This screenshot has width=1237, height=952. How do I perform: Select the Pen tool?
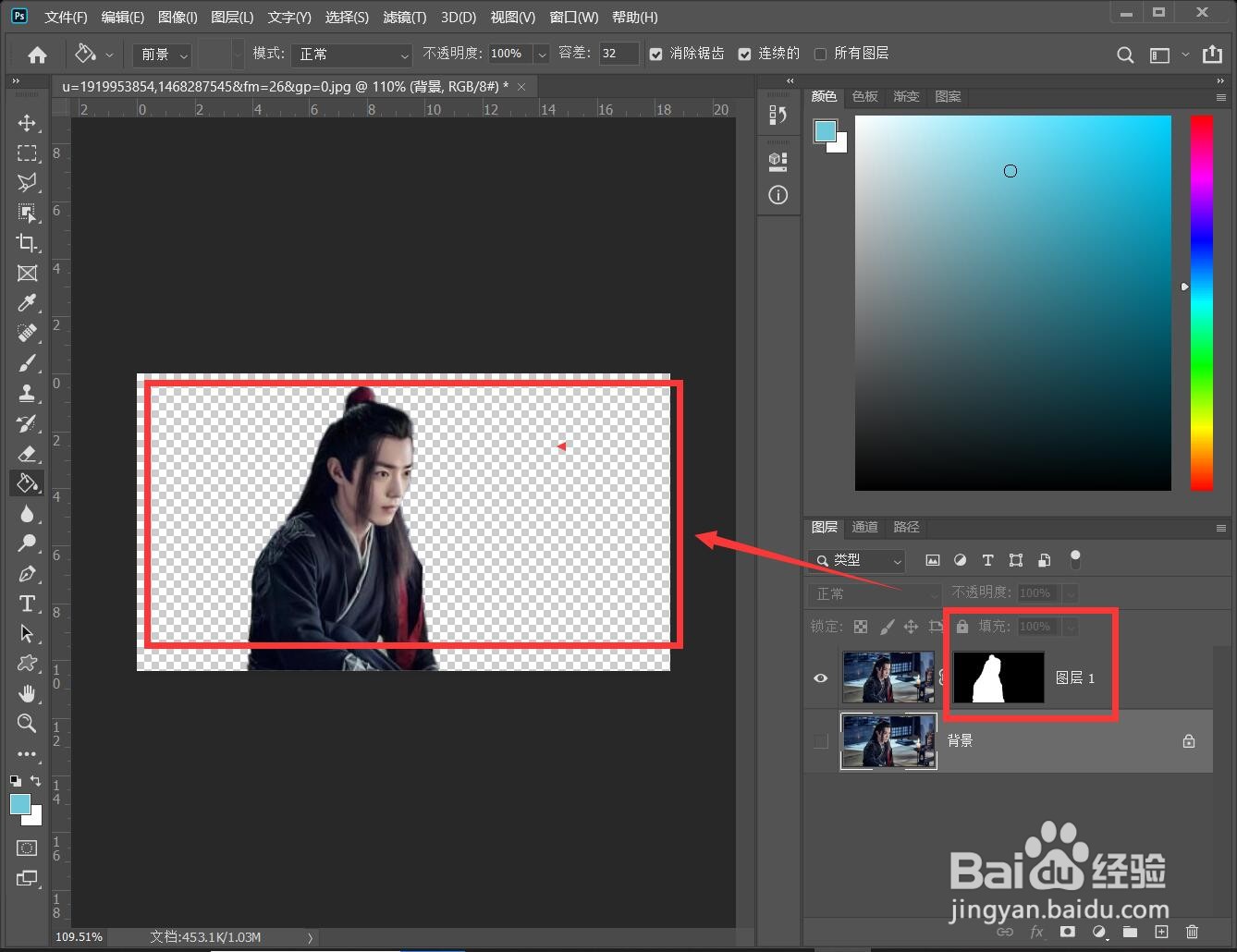click(27, 573)
